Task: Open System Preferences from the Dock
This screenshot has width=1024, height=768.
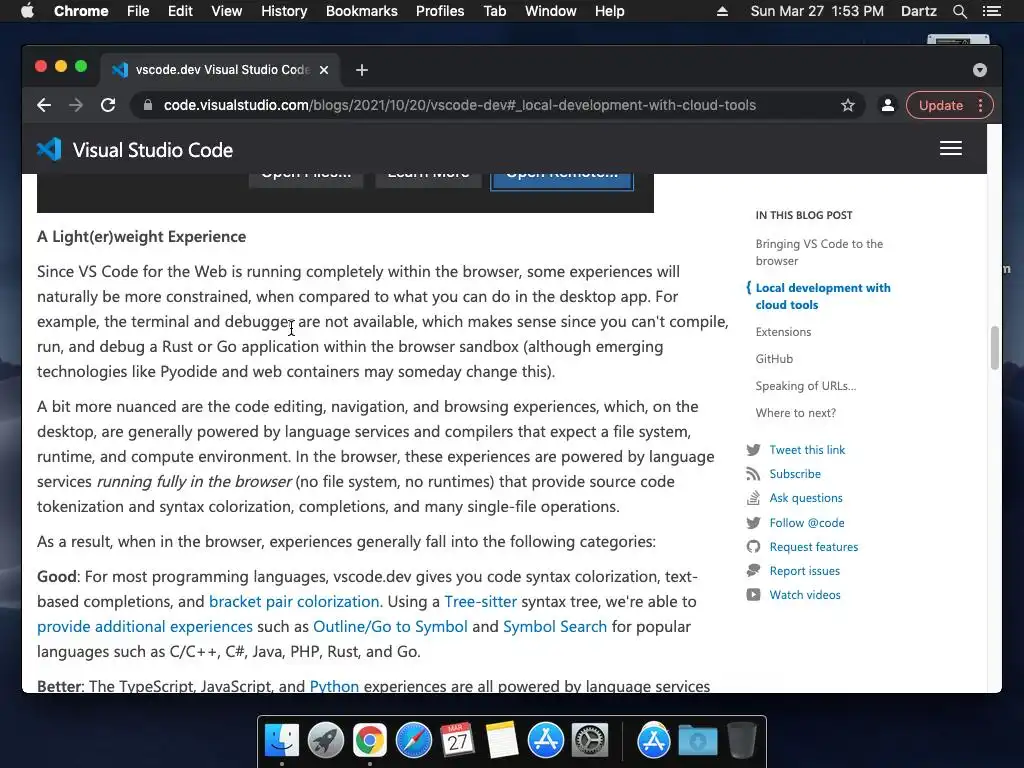Action: [590, 740]
